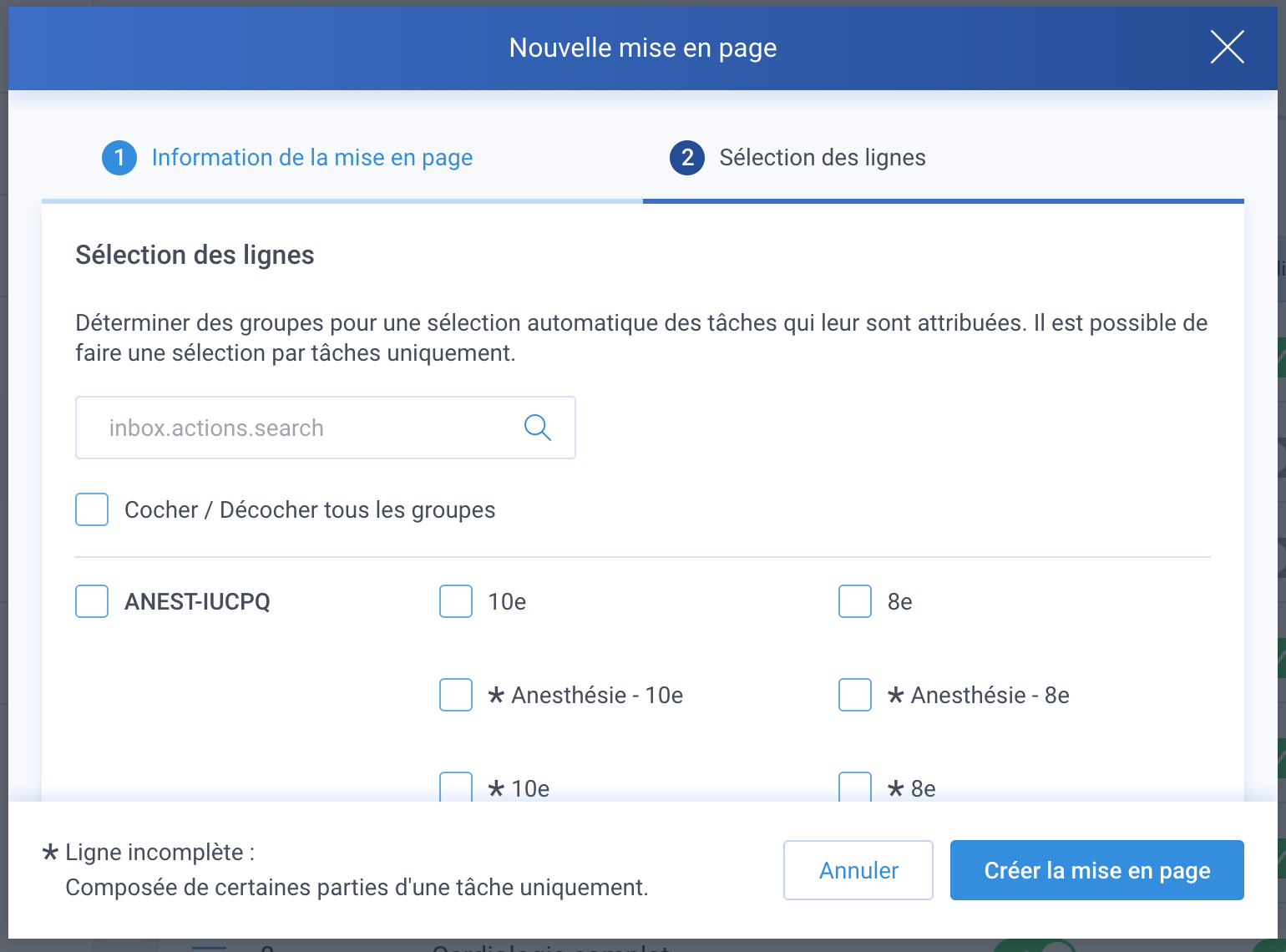This screenshot has width=1286, height=952.
Task: Enable the Anesthésie - 8e checkbox
Action: click(855, 695)
